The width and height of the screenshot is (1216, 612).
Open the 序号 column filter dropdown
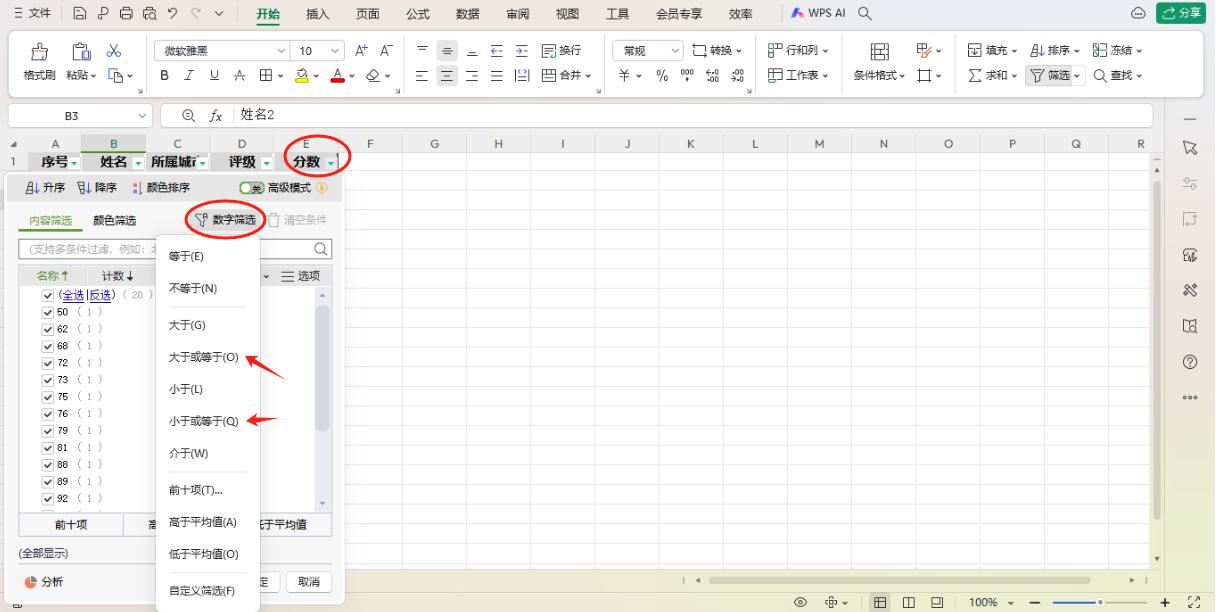tap(74, 162)
